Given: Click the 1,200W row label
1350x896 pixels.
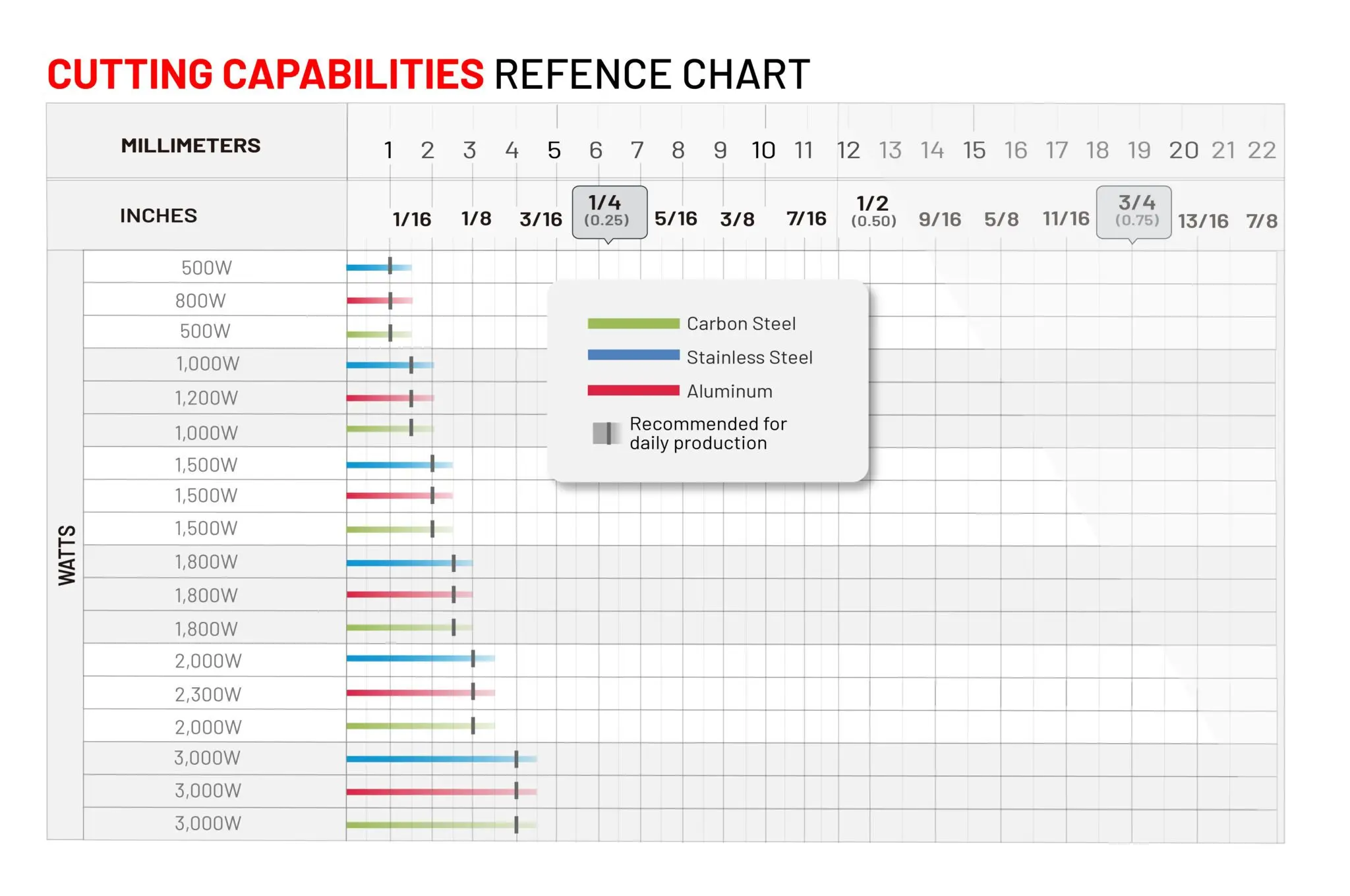Looking at the screenshot, I should [x=206, y=398].
